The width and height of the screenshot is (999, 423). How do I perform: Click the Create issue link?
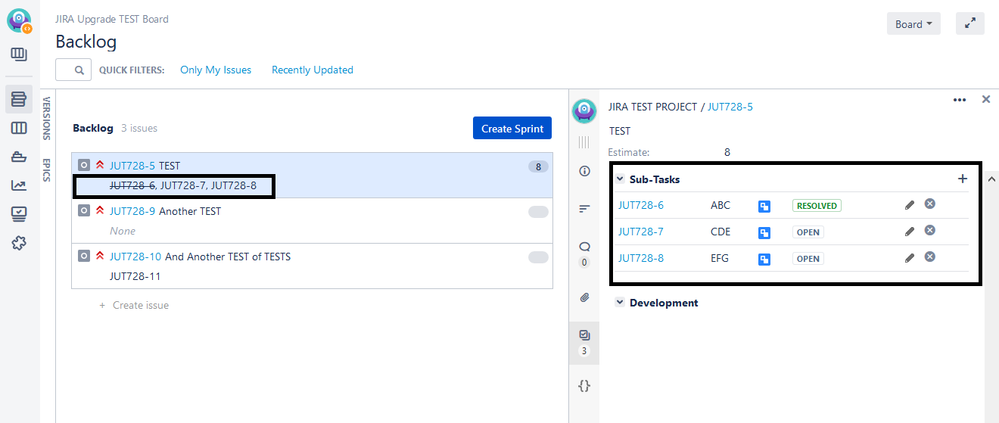[134, 305]
